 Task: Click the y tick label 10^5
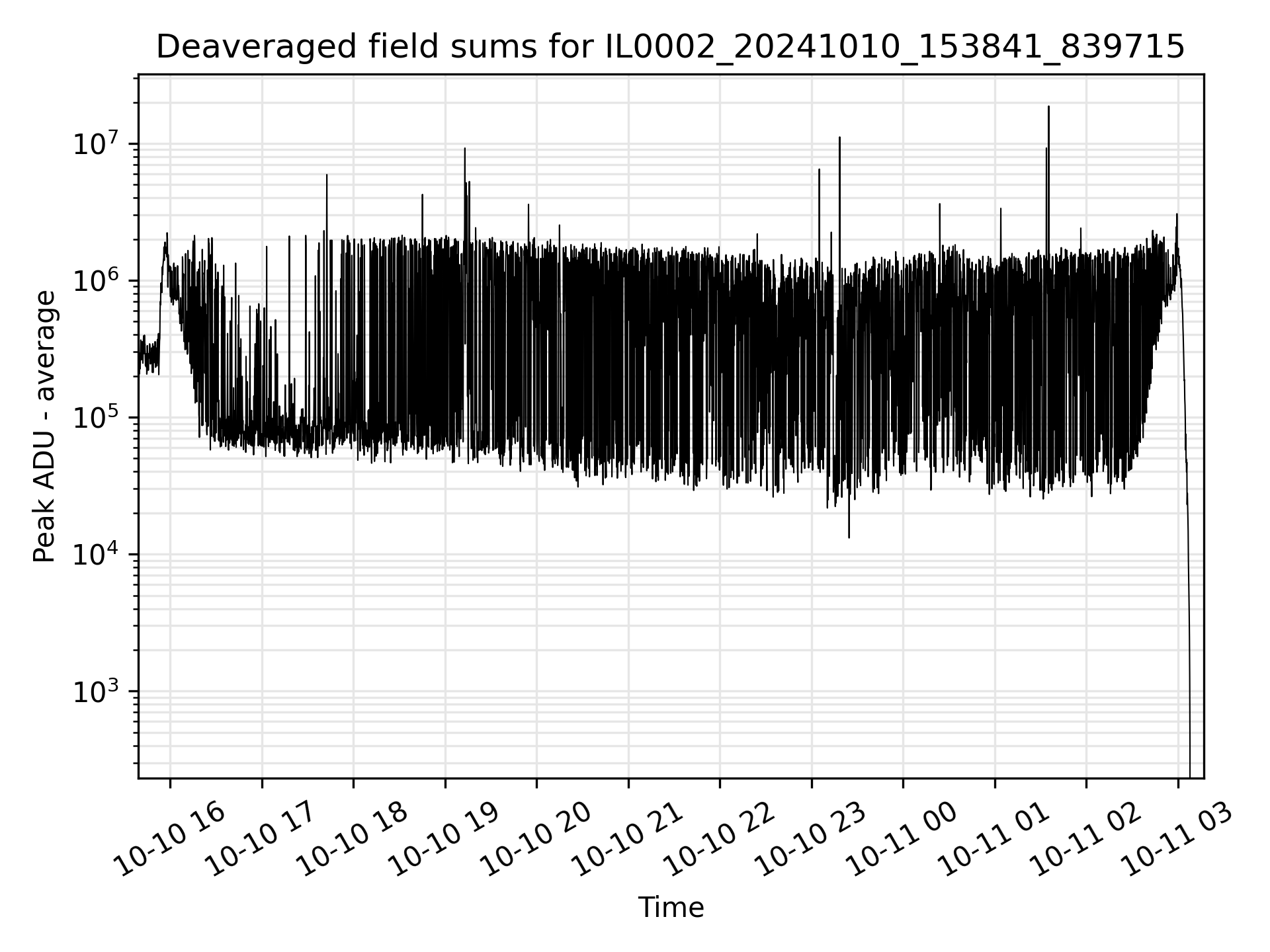click(x=96, y=416)
